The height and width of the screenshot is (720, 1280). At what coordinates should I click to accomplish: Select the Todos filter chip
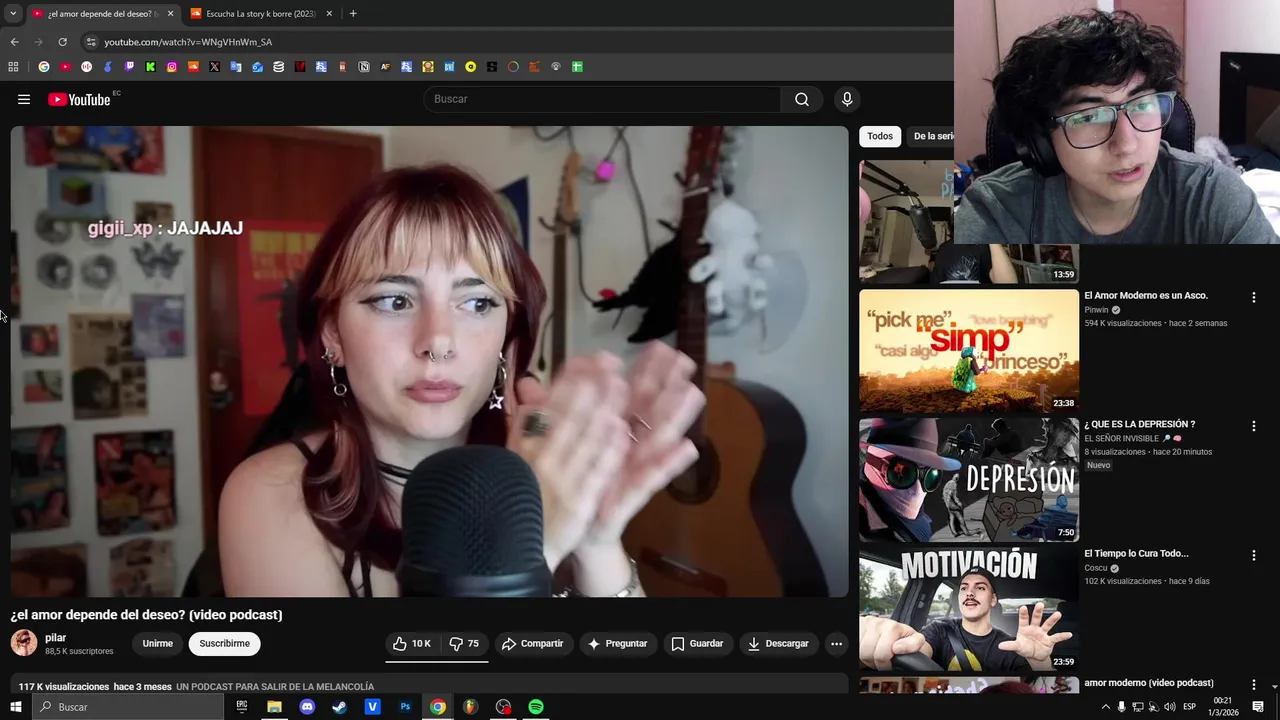[880, 136]
